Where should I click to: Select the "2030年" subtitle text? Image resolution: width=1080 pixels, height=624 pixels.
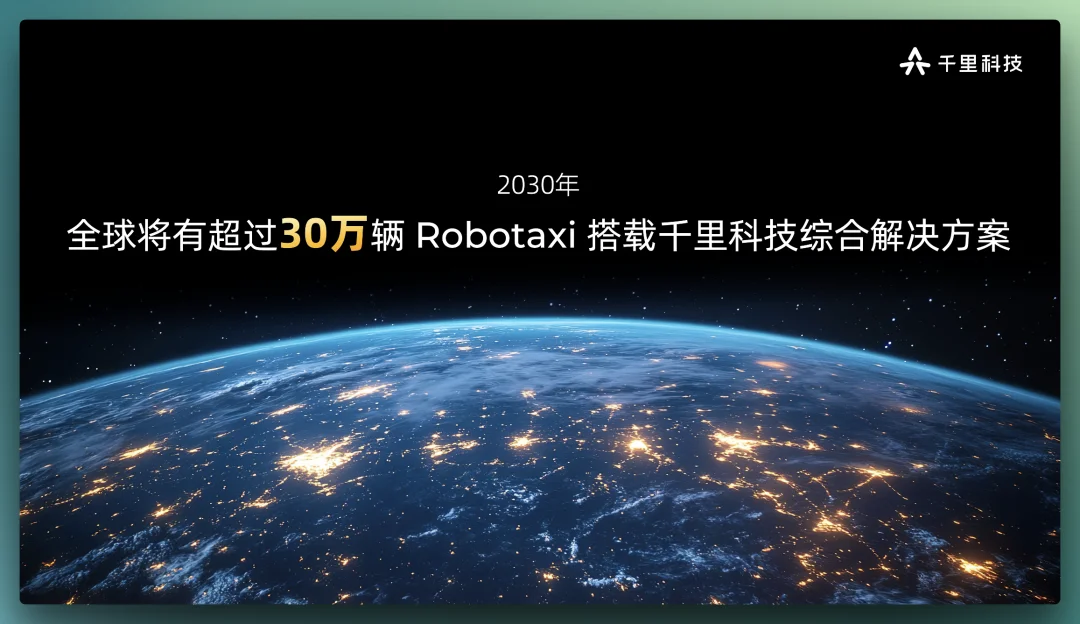[538, 186]
